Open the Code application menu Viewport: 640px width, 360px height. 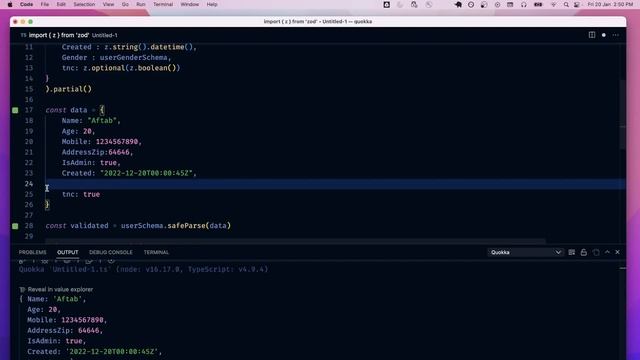tap(27, 4)
